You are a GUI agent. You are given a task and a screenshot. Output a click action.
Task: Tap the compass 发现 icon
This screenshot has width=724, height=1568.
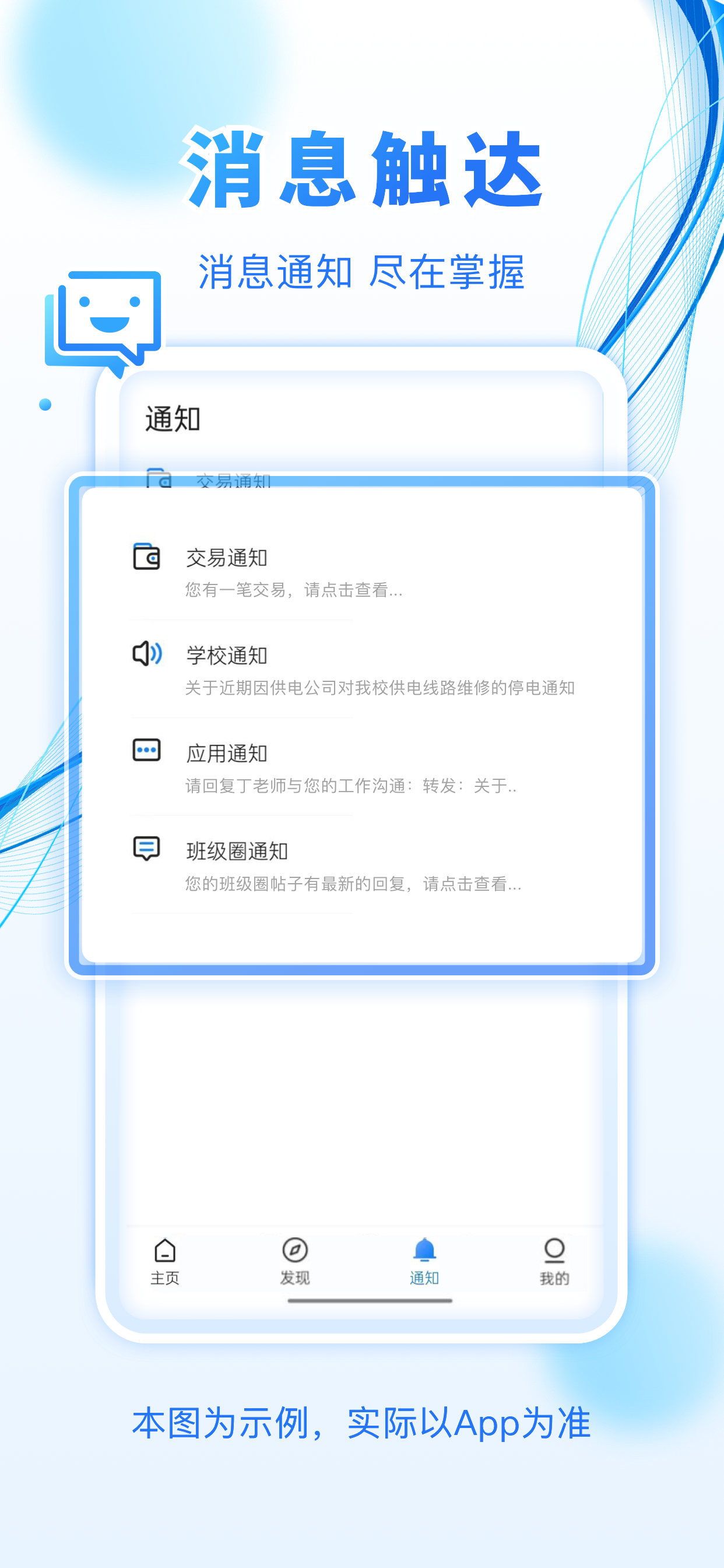(295, 1250)
